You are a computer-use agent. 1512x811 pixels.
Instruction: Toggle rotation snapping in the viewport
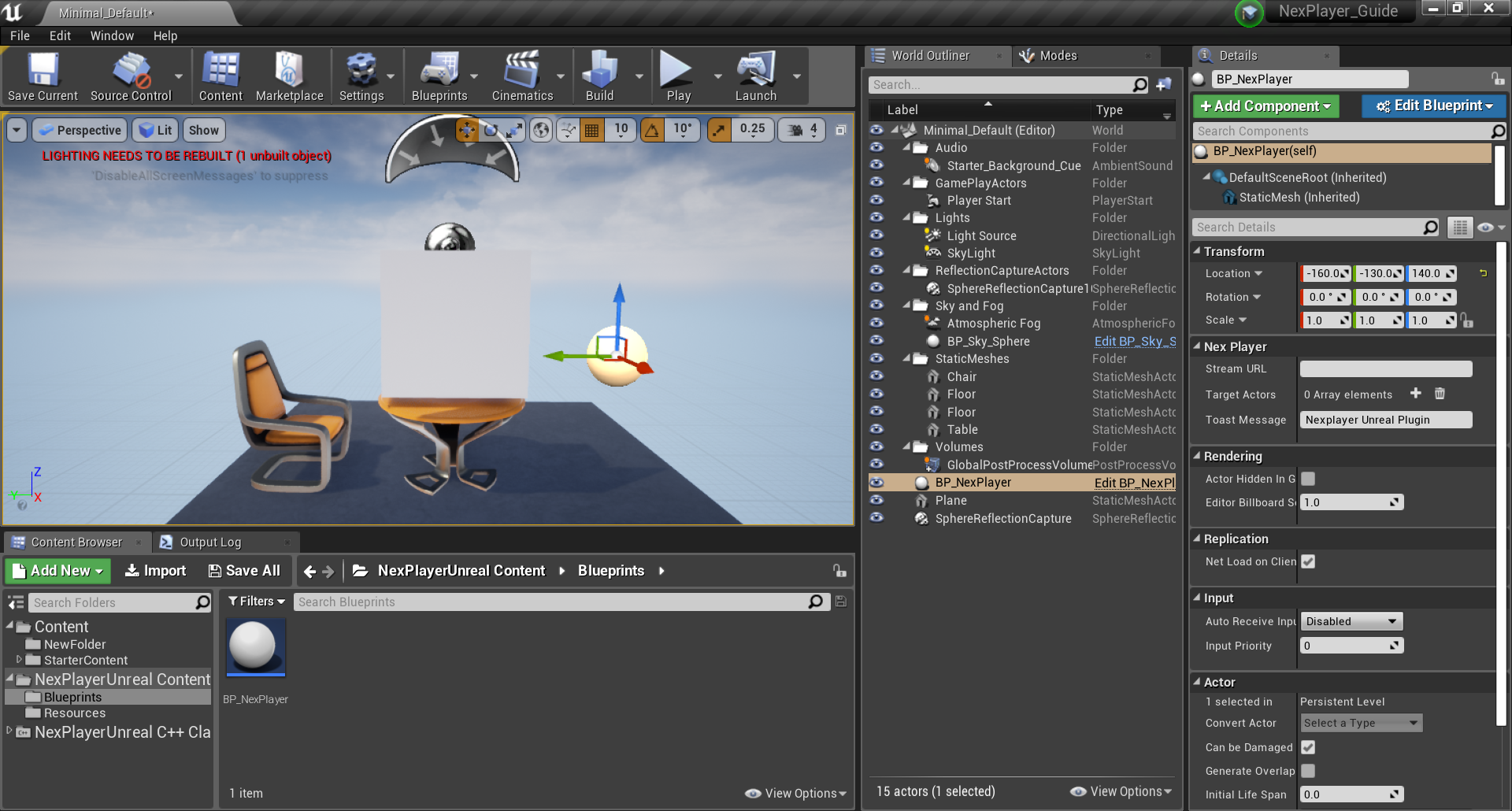pyautogui.click(x=652, y=131)
